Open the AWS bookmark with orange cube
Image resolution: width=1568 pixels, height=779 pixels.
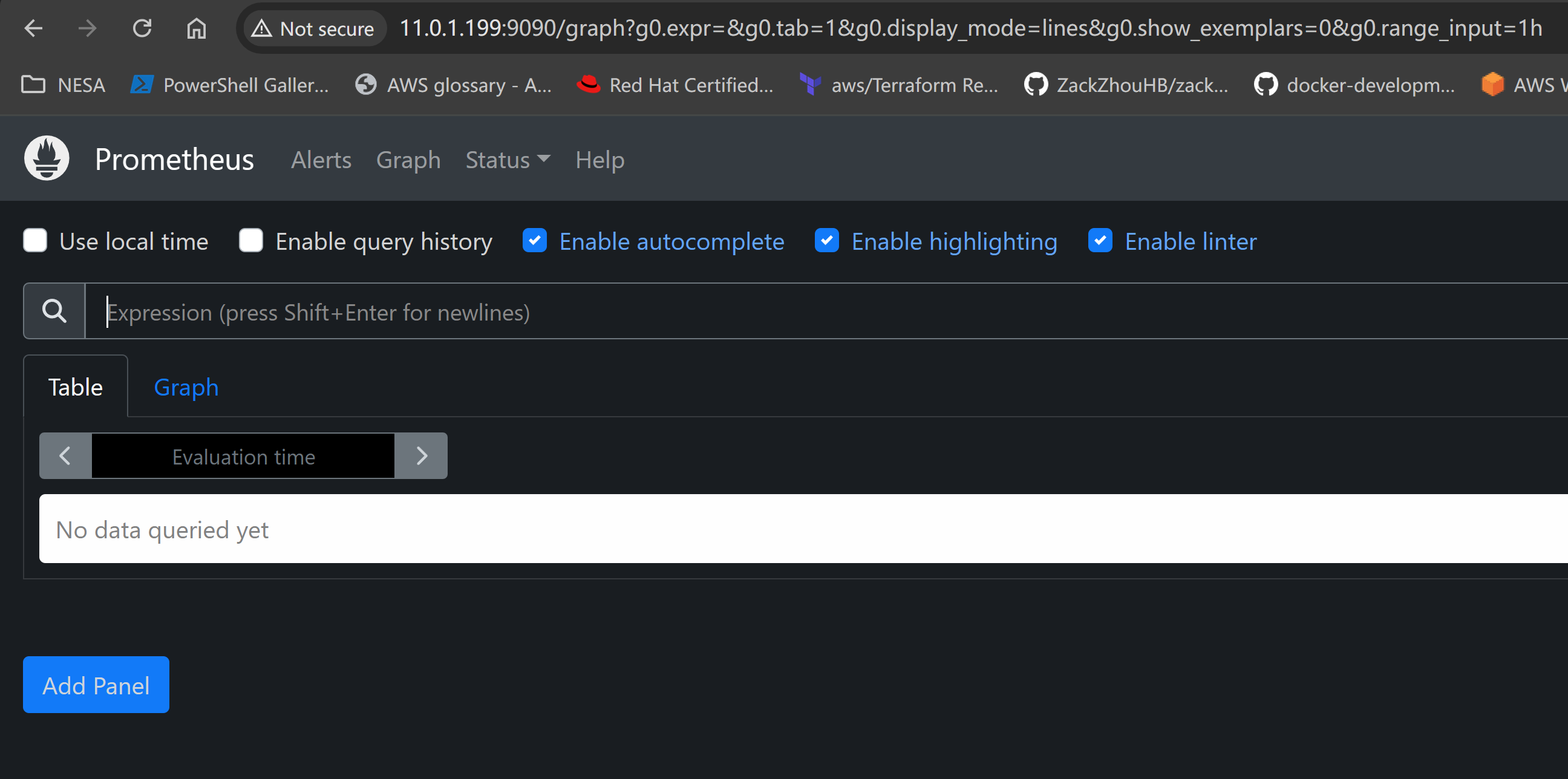1524,85
